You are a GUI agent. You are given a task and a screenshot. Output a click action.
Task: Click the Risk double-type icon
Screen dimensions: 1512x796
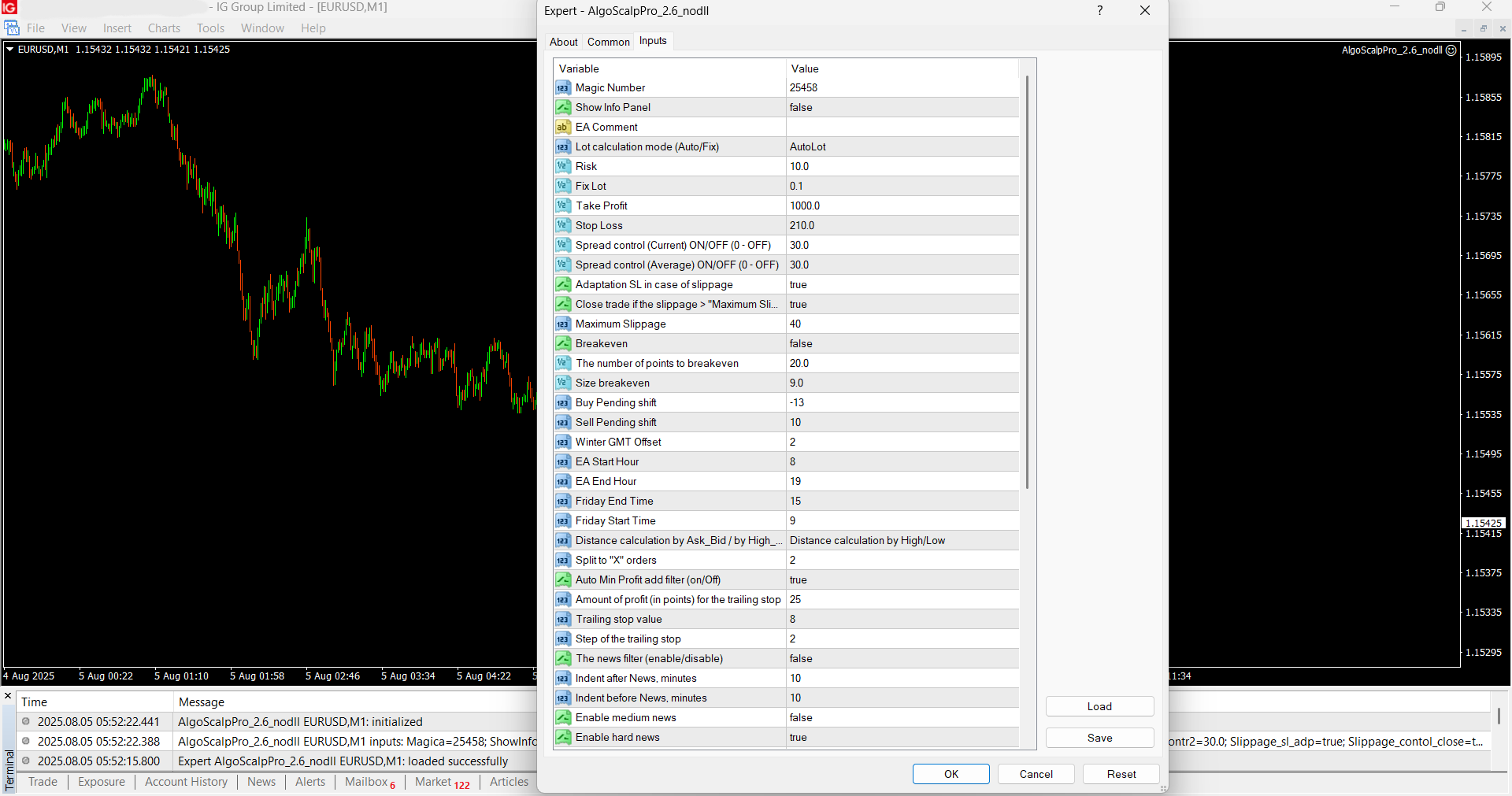pos(562,167)
